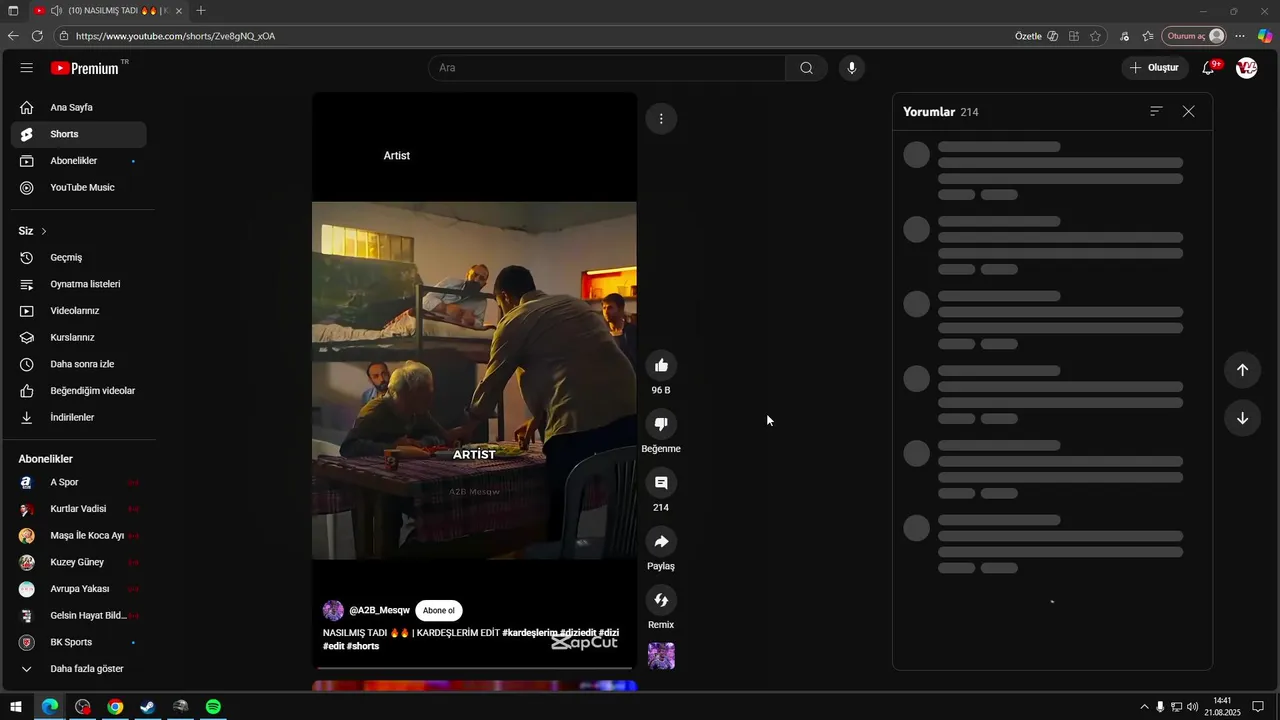
Task: Go to the previous Short with up arrow
Action: pos(1242,370)
